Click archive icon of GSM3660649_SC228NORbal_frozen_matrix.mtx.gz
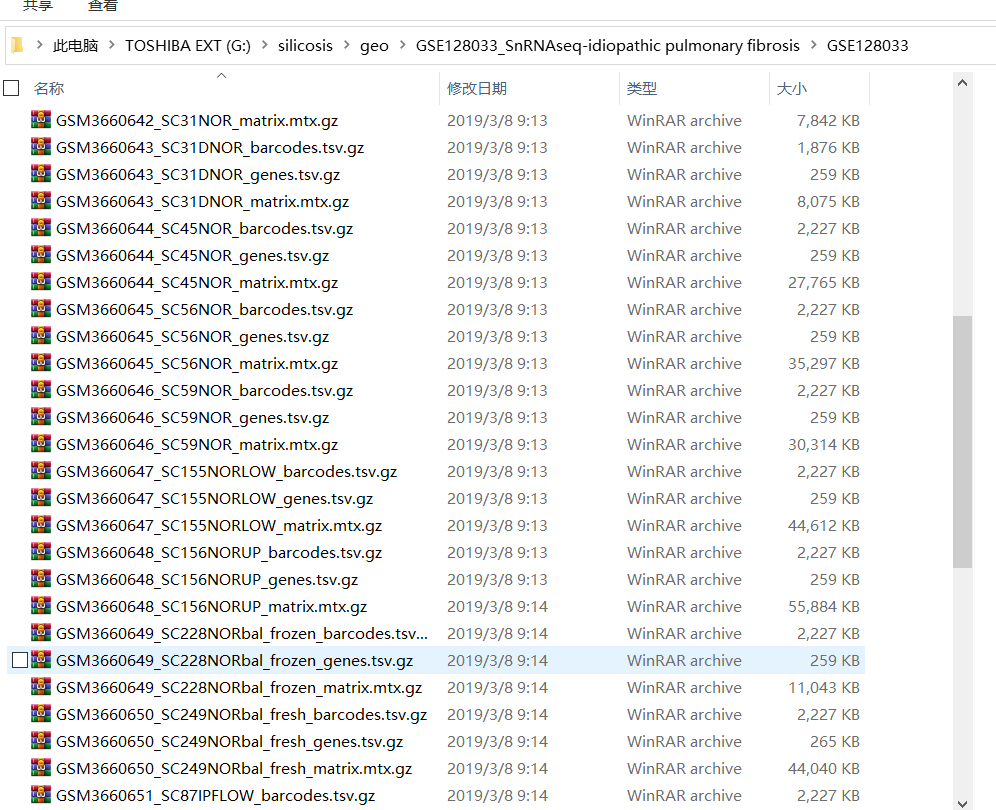The height and width of the screenshot is (810, 996). [x=41, y=686]
